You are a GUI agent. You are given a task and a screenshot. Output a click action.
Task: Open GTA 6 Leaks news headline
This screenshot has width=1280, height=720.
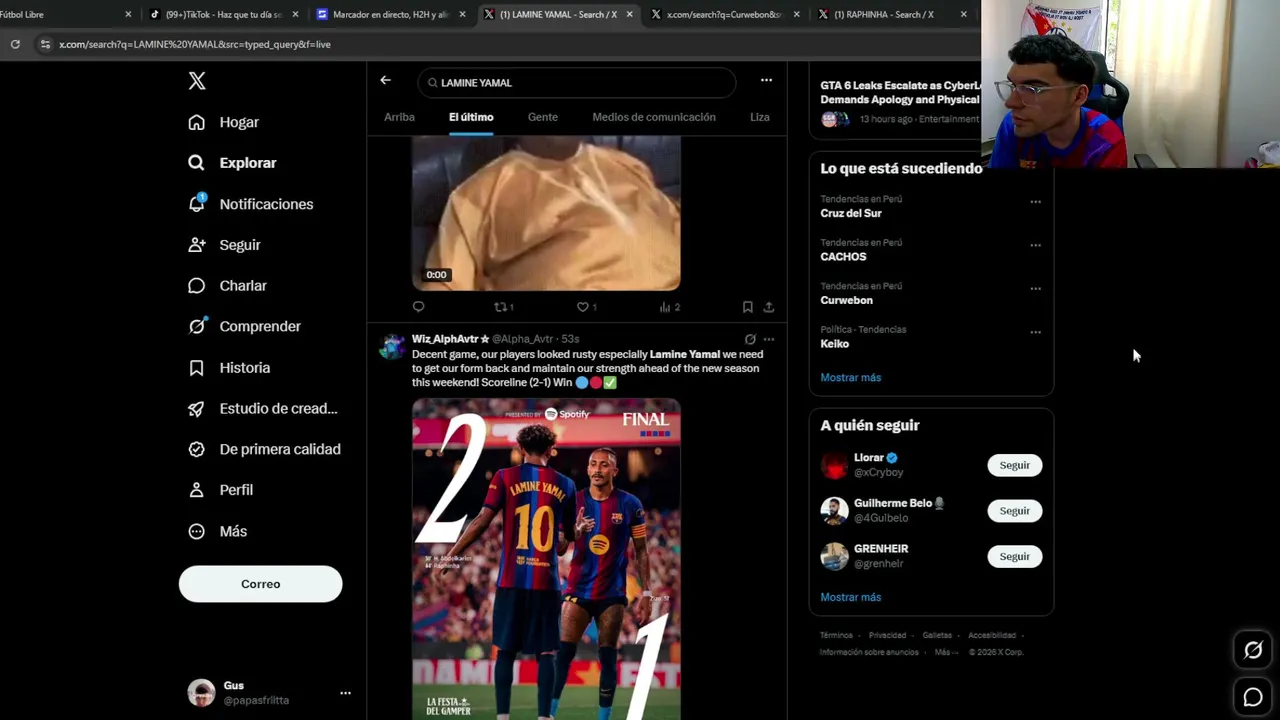click(900, 93)
